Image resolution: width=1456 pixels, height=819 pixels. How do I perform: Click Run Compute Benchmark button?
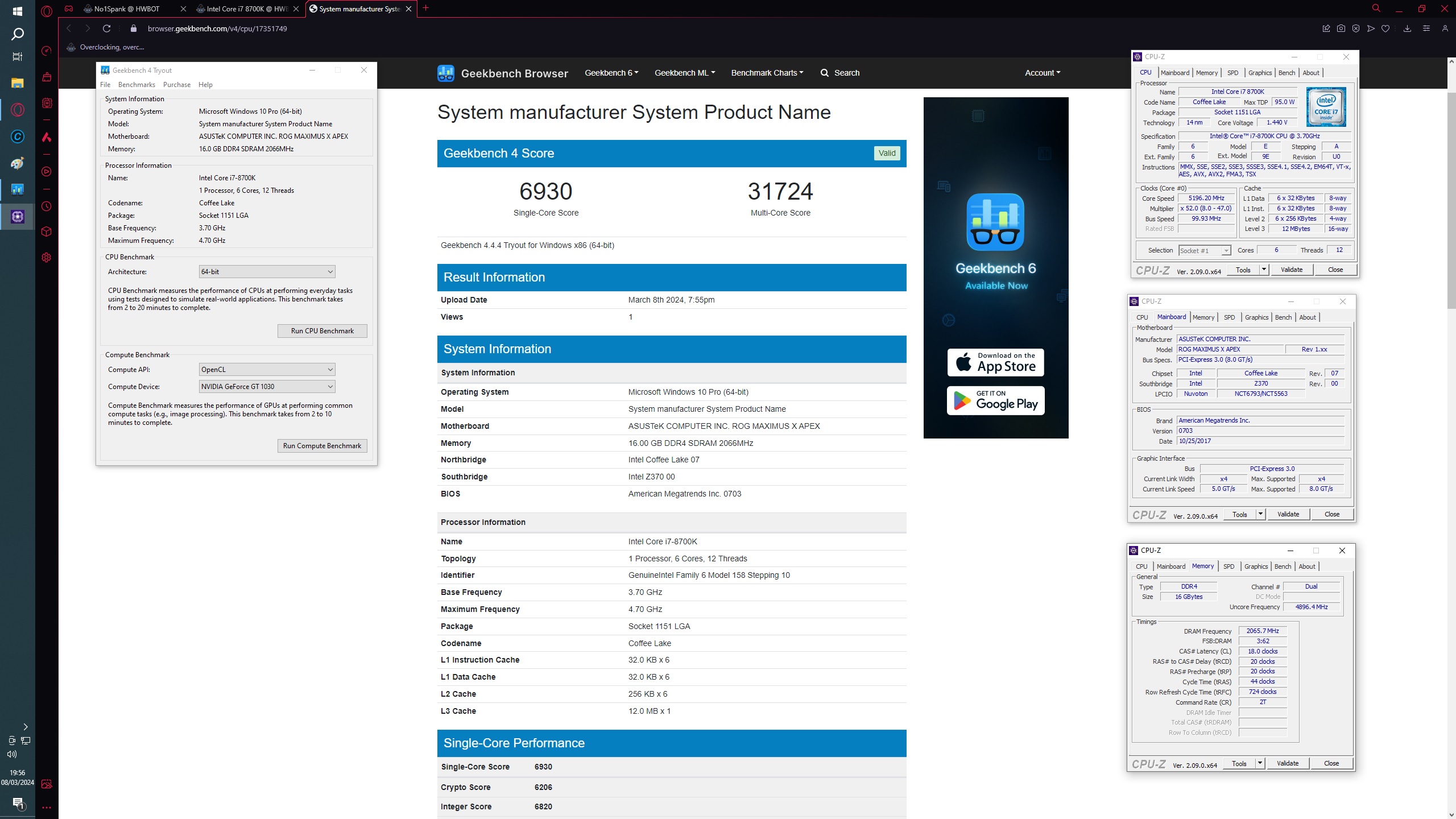pyautogui.click(x=322, y=446)
